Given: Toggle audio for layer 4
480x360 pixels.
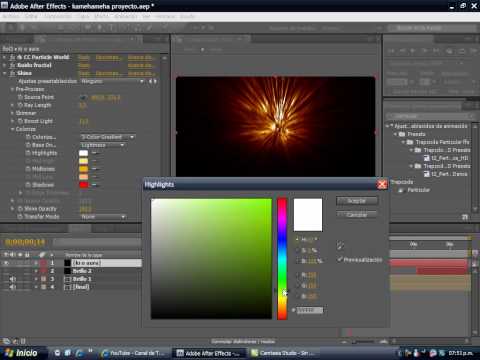Looking at the screenshot, I should click(x=13, y=287).
